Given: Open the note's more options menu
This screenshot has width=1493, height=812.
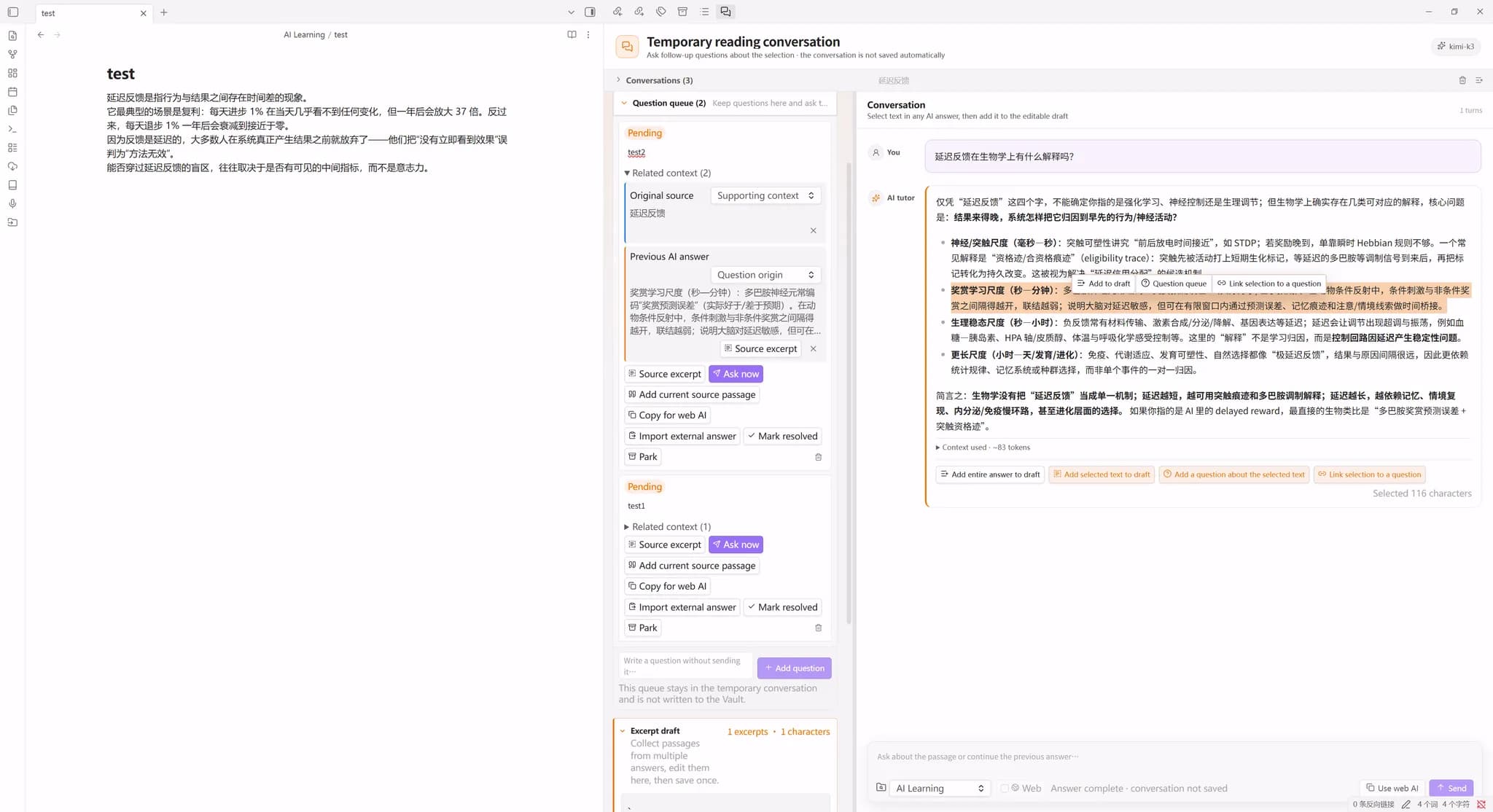Looking at the screenshot, I should point(588,34).
